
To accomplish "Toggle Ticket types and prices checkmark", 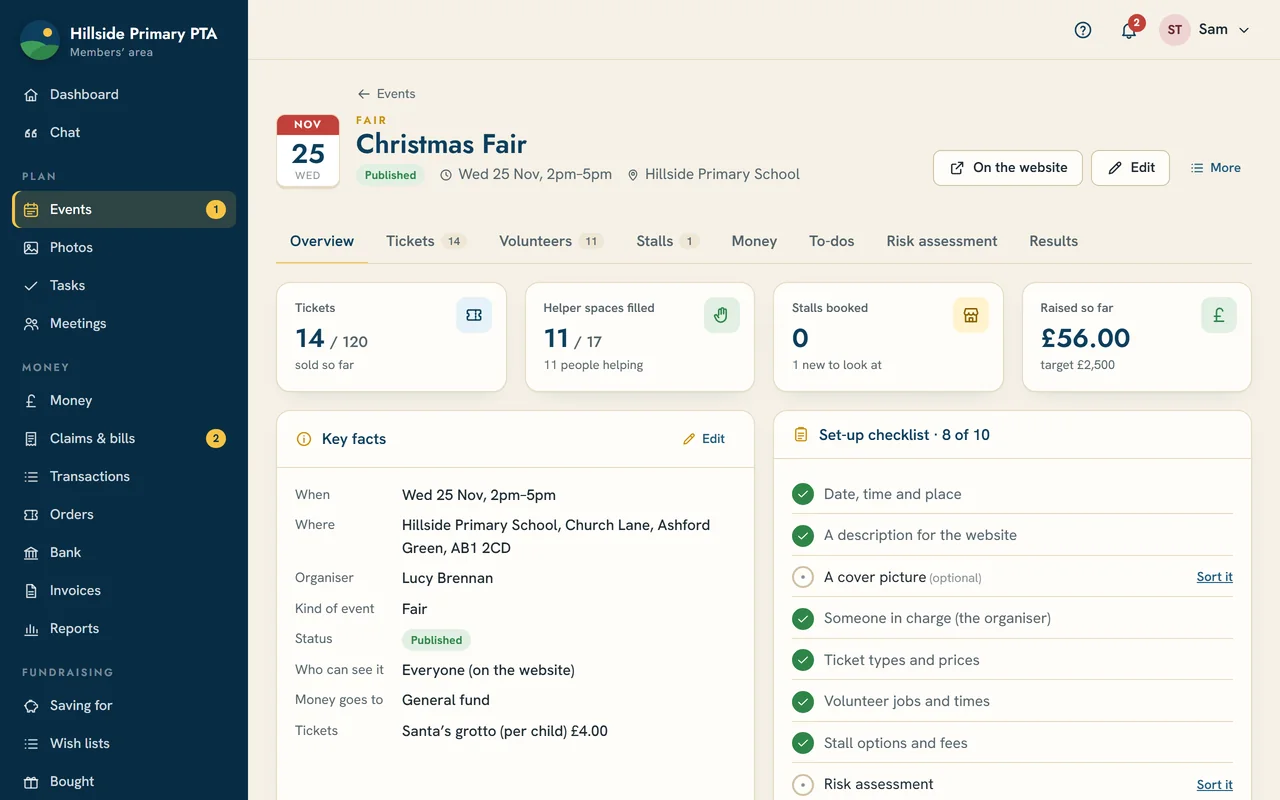I will (803, 660).
